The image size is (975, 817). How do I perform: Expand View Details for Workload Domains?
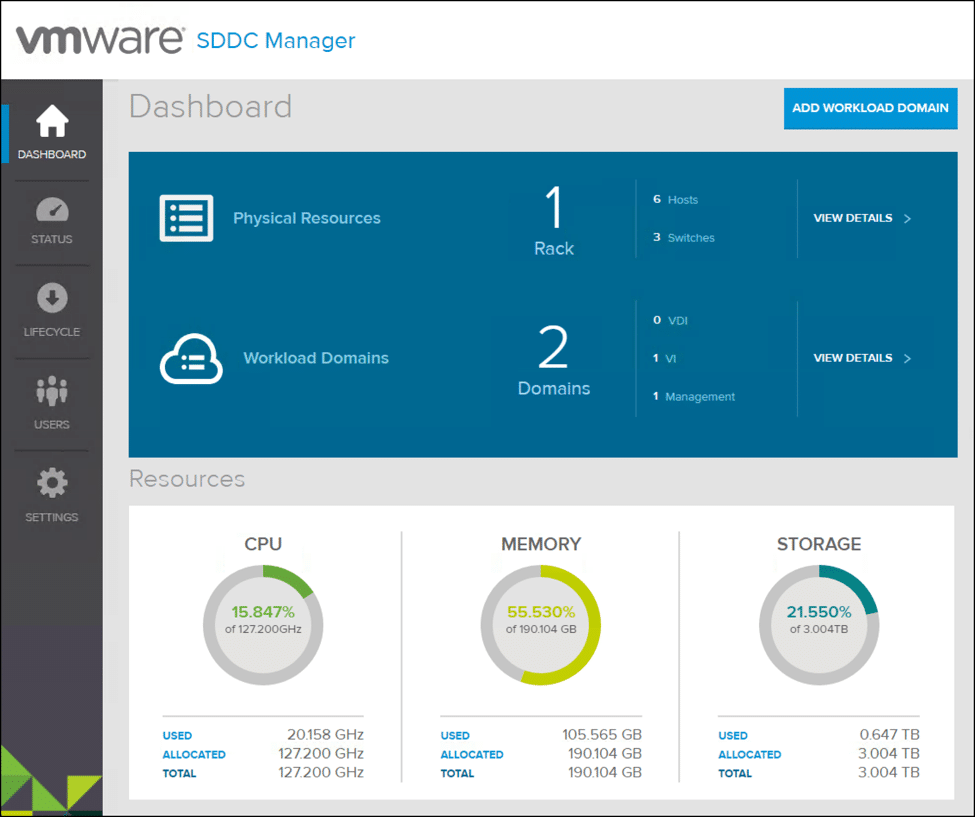point(861,358)
